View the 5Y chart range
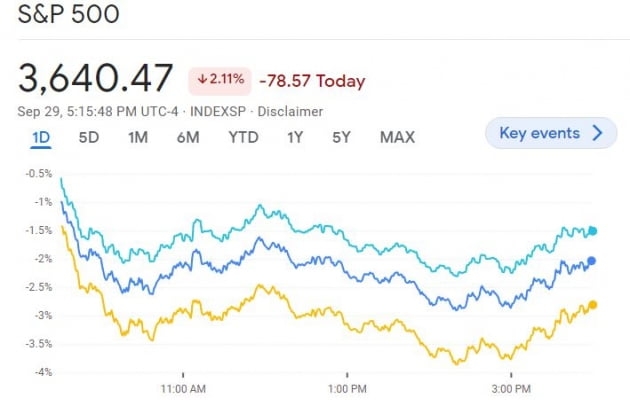This screenshot has height=406, width=630. tap(342, 137)
